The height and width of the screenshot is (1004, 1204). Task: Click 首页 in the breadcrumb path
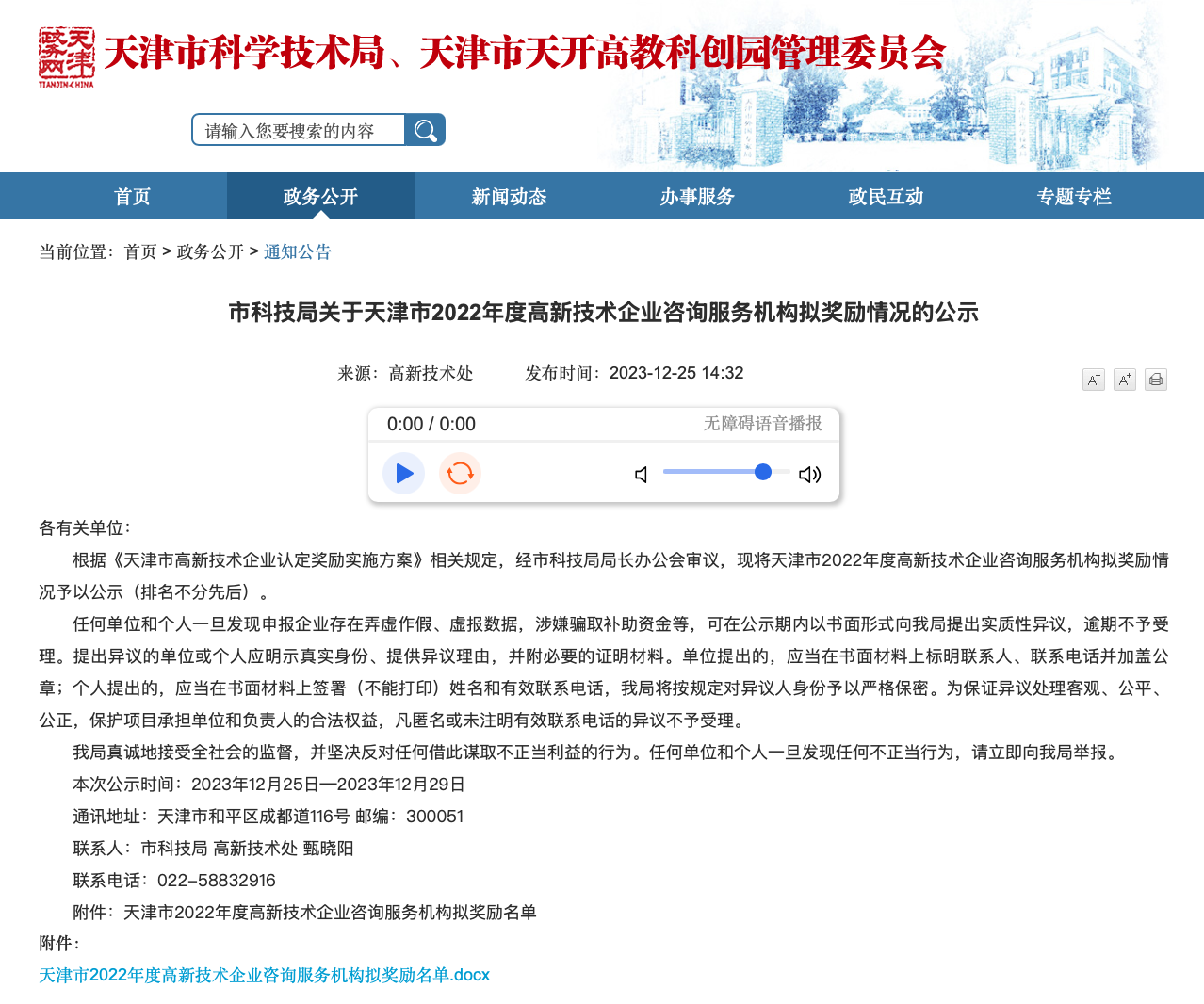click(140, 252)
